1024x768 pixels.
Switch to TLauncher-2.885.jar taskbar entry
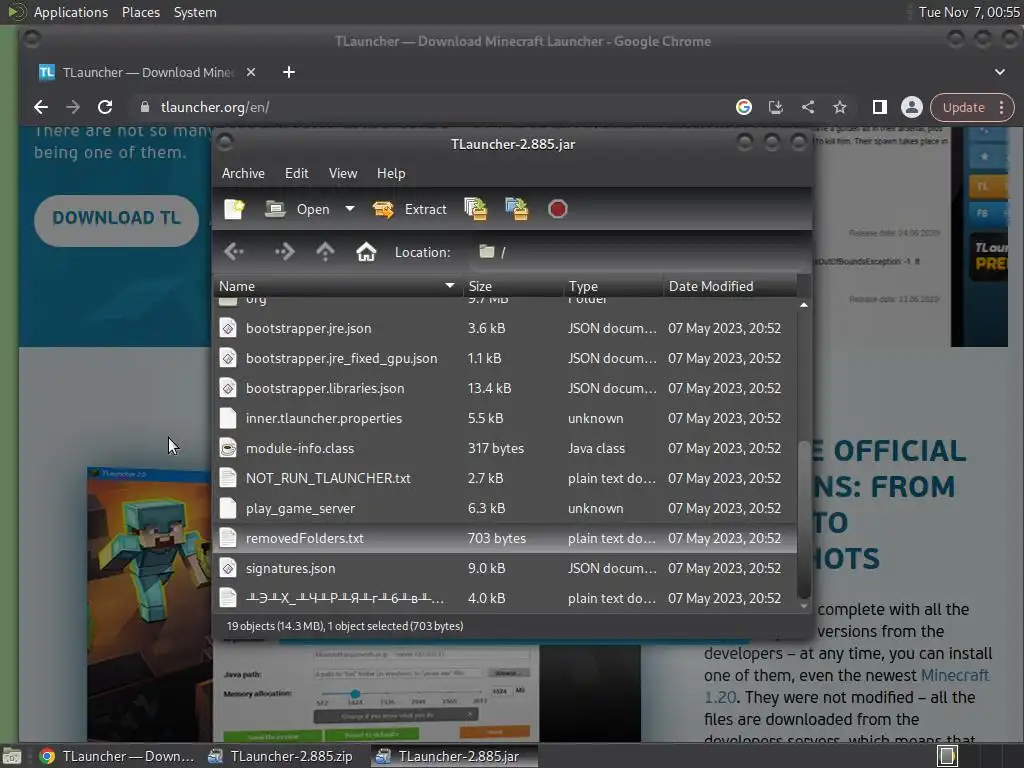point(455,756)
